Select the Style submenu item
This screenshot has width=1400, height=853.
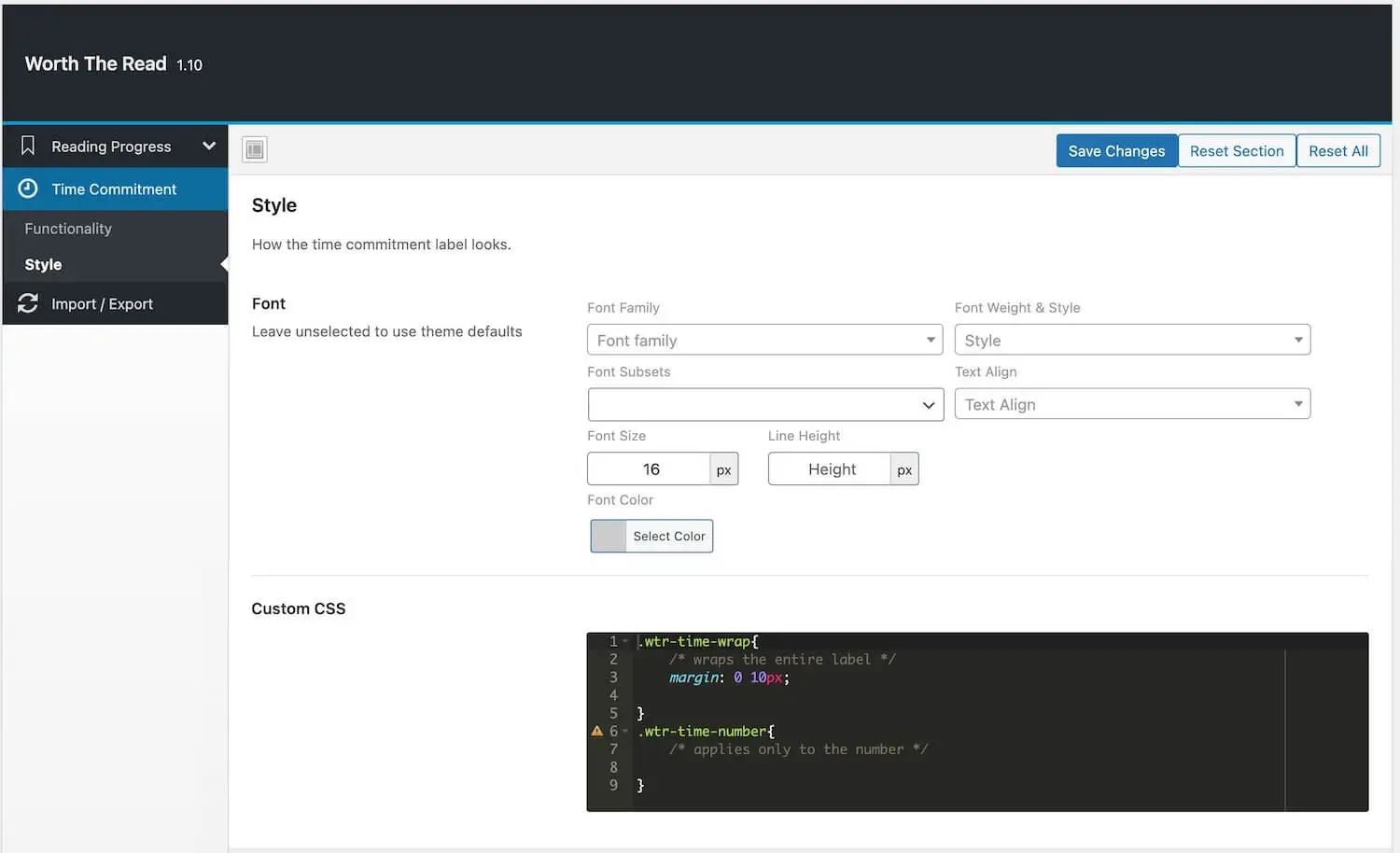[x=43, y=264]
